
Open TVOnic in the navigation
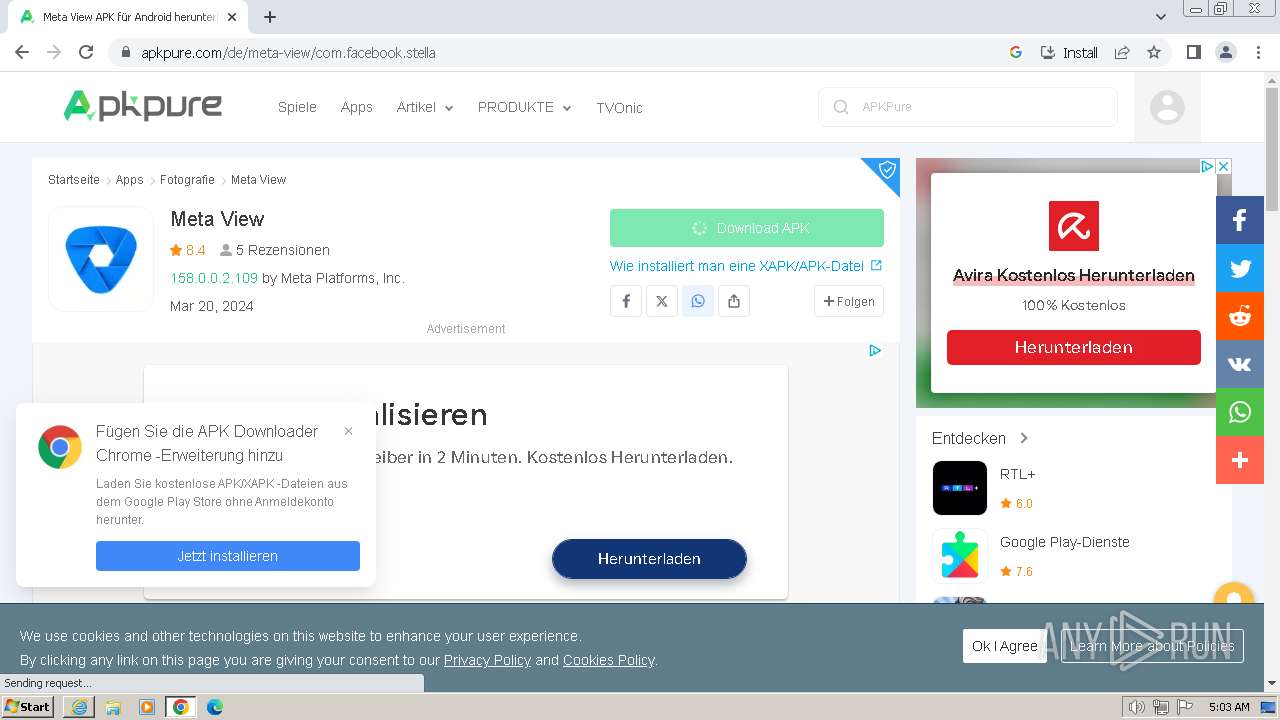tap(619, 107)
